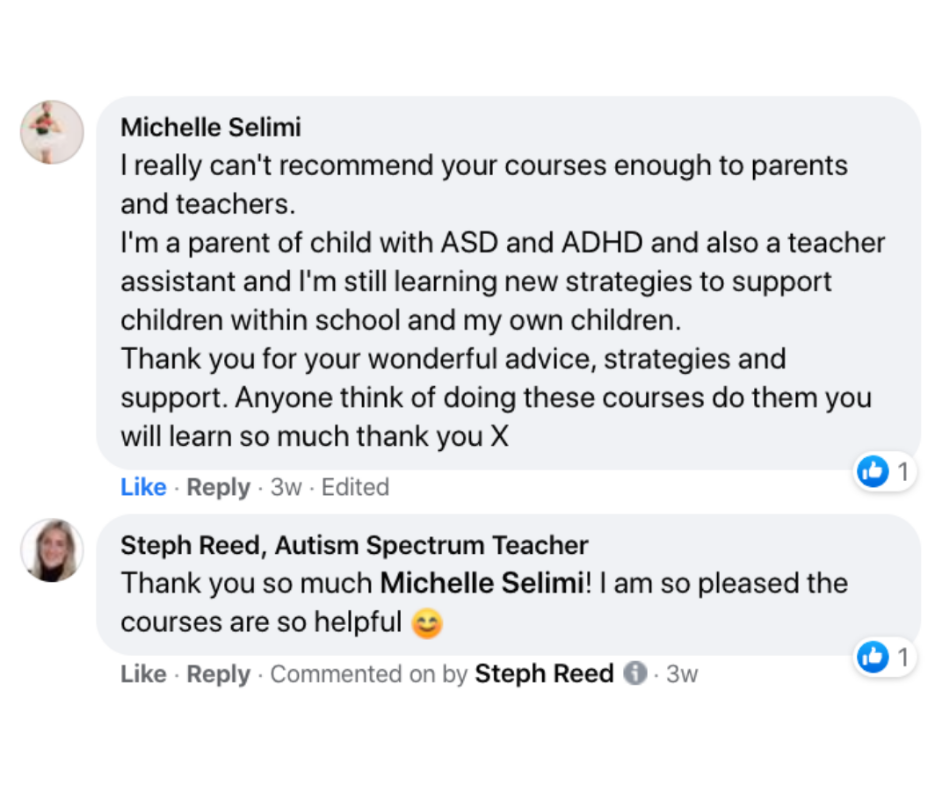Open Steph Reed link in Commented on by
Viewport: 940px width, 788px height.
(544, 673)
